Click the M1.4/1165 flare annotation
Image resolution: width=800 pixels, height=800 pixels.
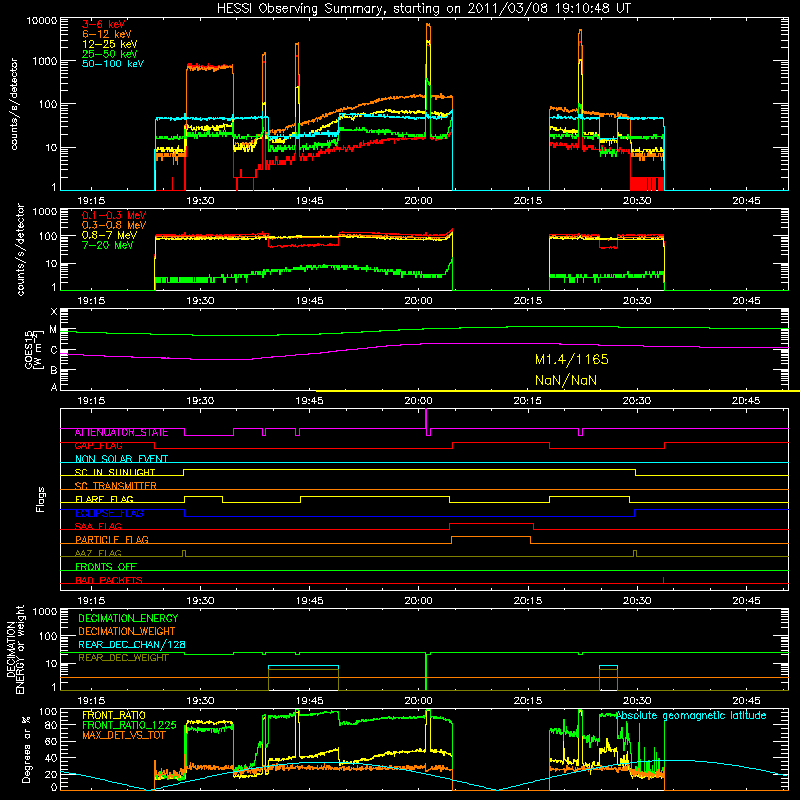click(x=571, y=359)
